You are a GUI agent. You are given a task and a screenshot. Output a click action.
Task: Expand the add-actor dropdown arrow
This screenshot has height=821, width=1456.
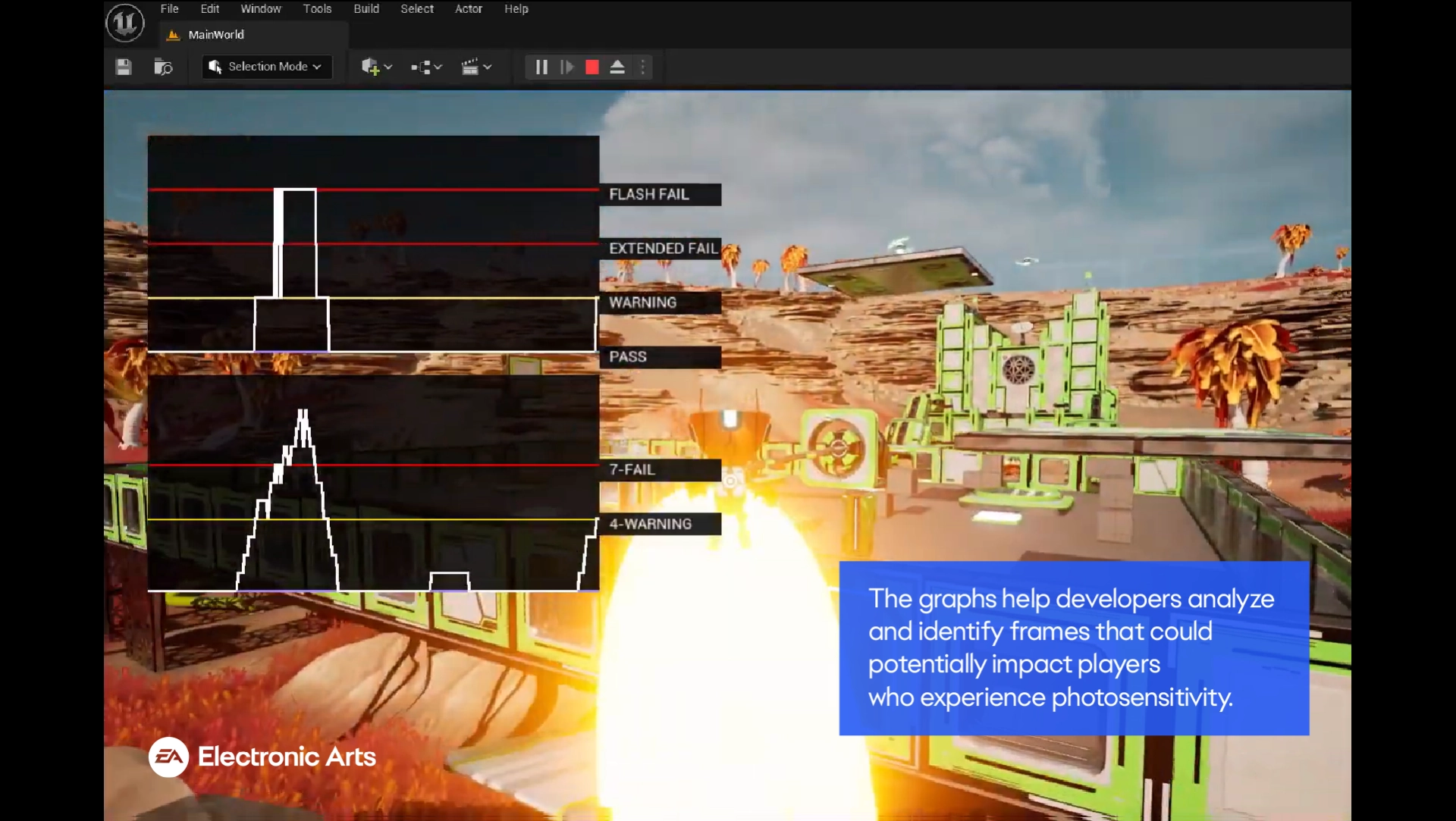tap(388, 67)
